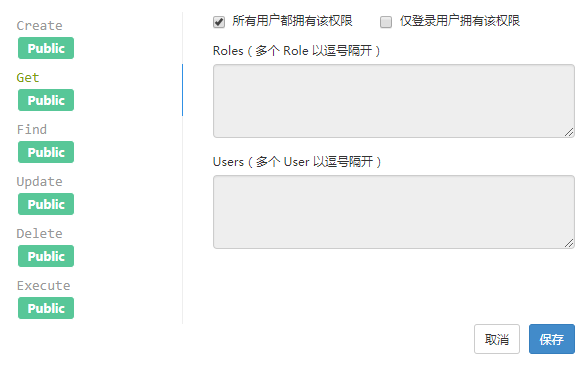This screenshot has height=366, width=587.
Task: Click the Public badge under Create
Action: tap(46, 48)
